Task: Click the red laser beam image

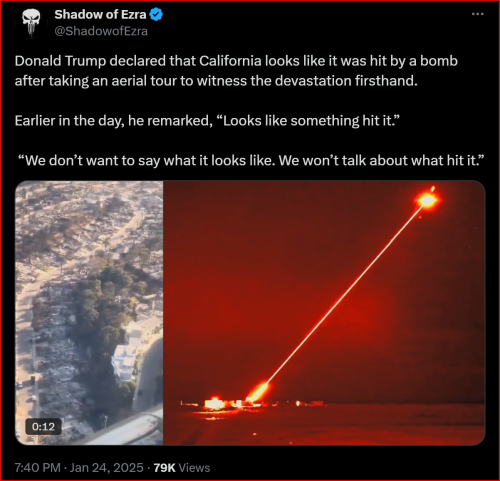Action: click(x=324, y=313)
